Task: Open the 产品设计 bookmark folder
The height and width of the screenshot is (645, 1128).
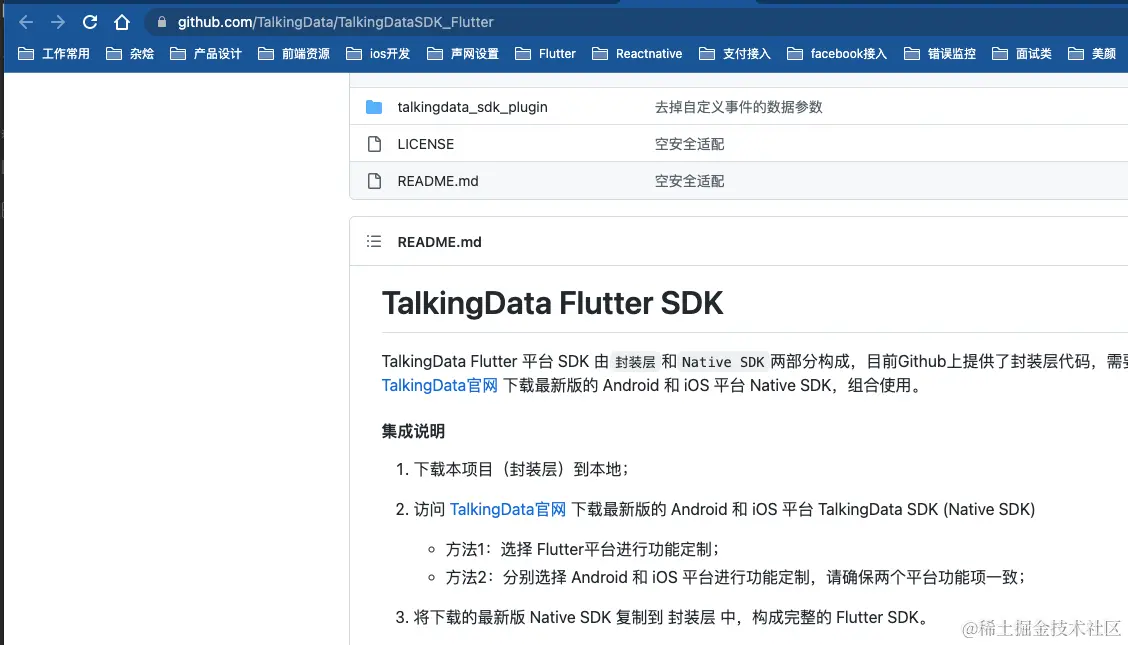Action: tap(206, 54)
